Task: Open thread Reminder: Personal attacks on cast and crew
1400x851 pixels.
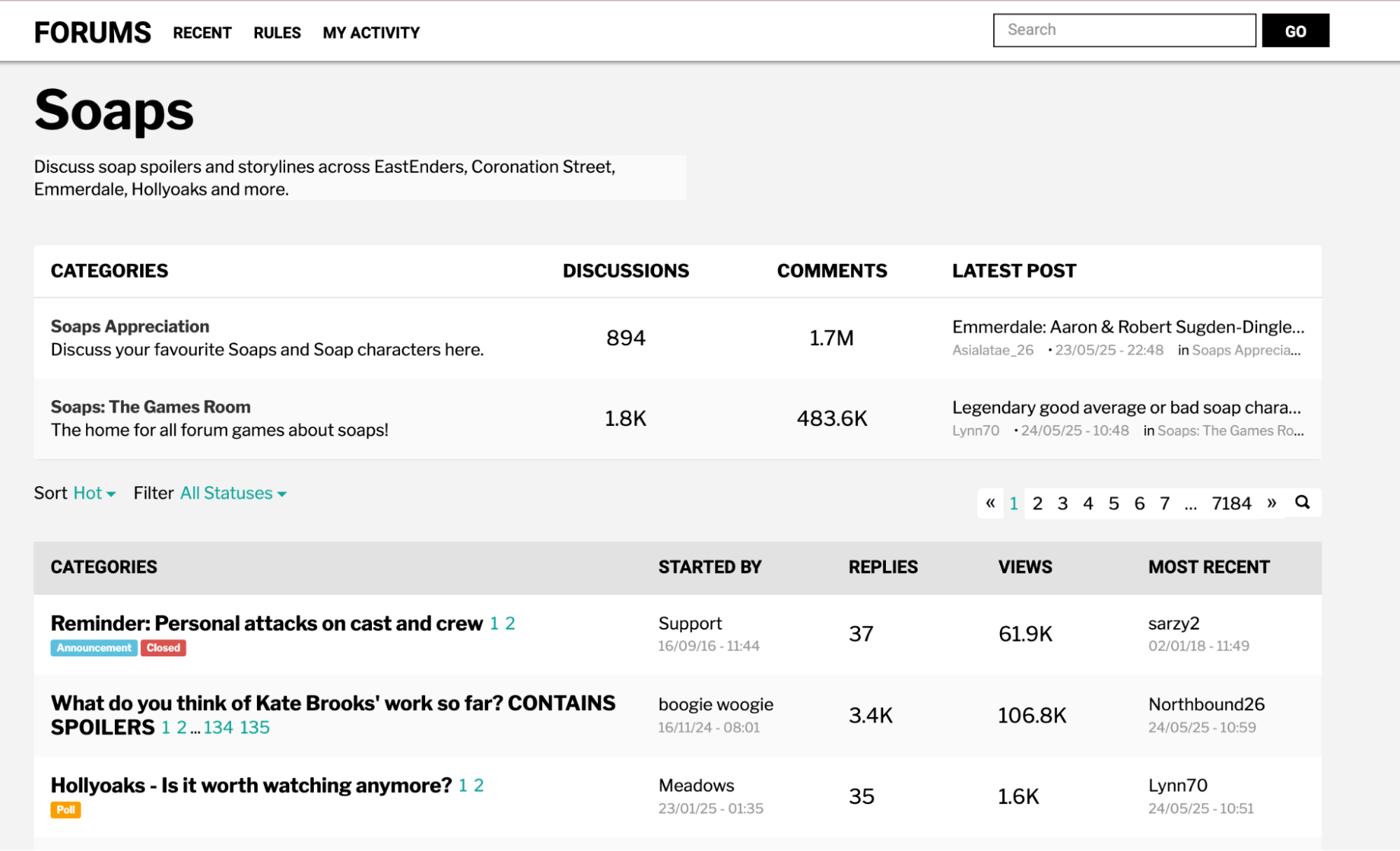Action: [x=267, y=623]
